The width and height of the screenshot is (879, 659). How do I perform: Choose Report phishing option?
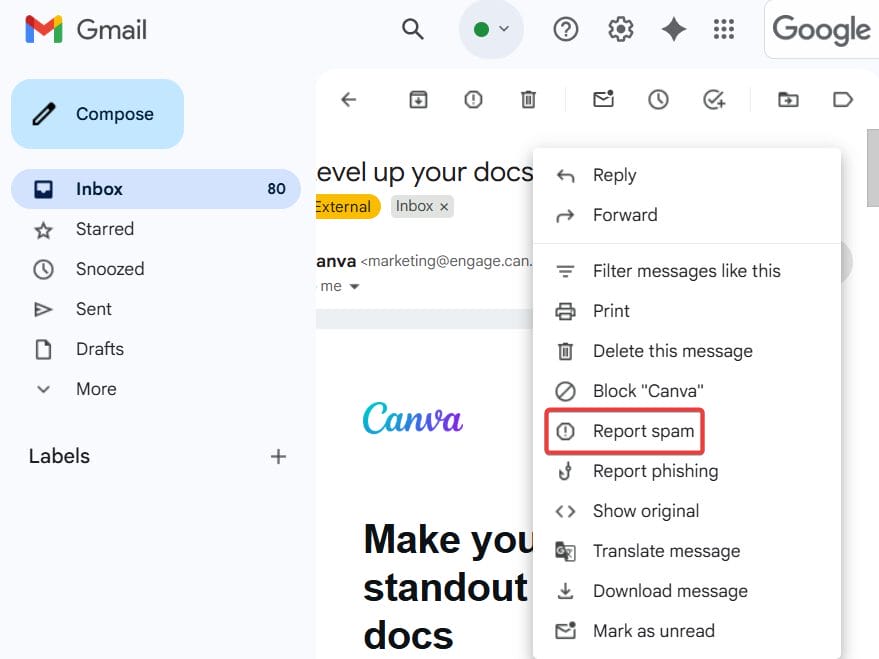click(x=687, y=471)
